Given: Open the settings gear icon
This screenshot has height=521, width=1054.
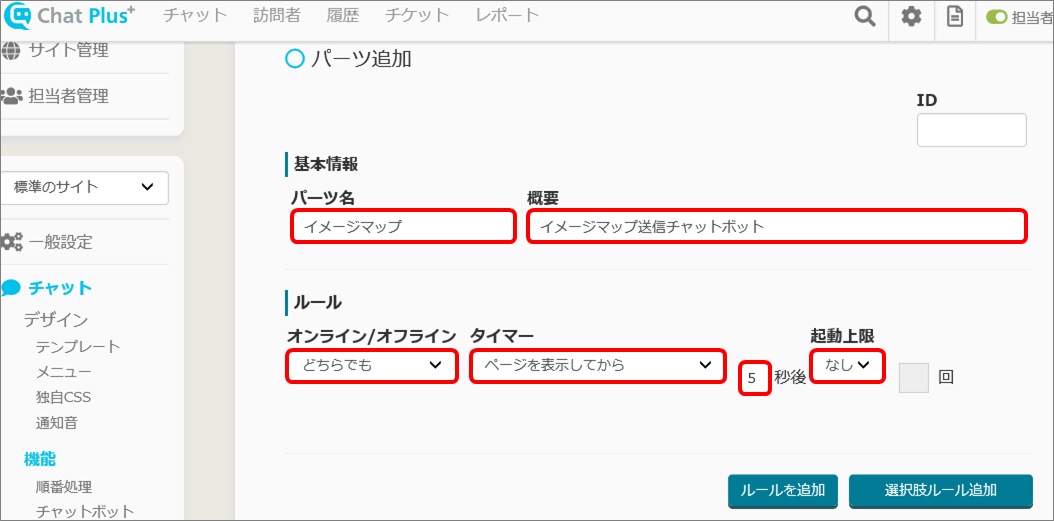Looking at the screenshot, I should 911,16.
